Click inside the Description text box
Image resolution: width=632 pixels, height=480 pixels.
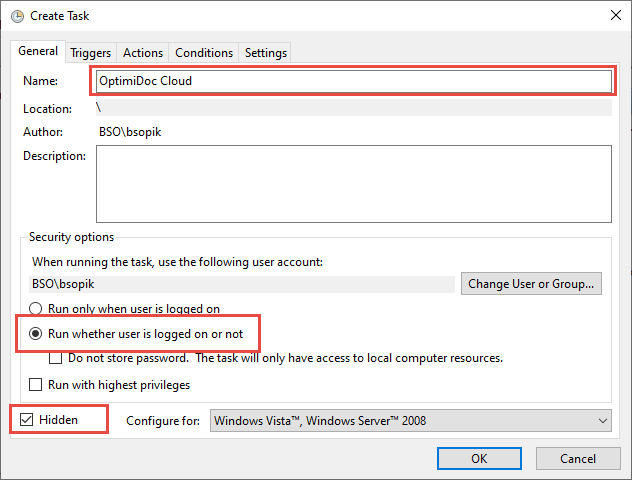(353, 182)
